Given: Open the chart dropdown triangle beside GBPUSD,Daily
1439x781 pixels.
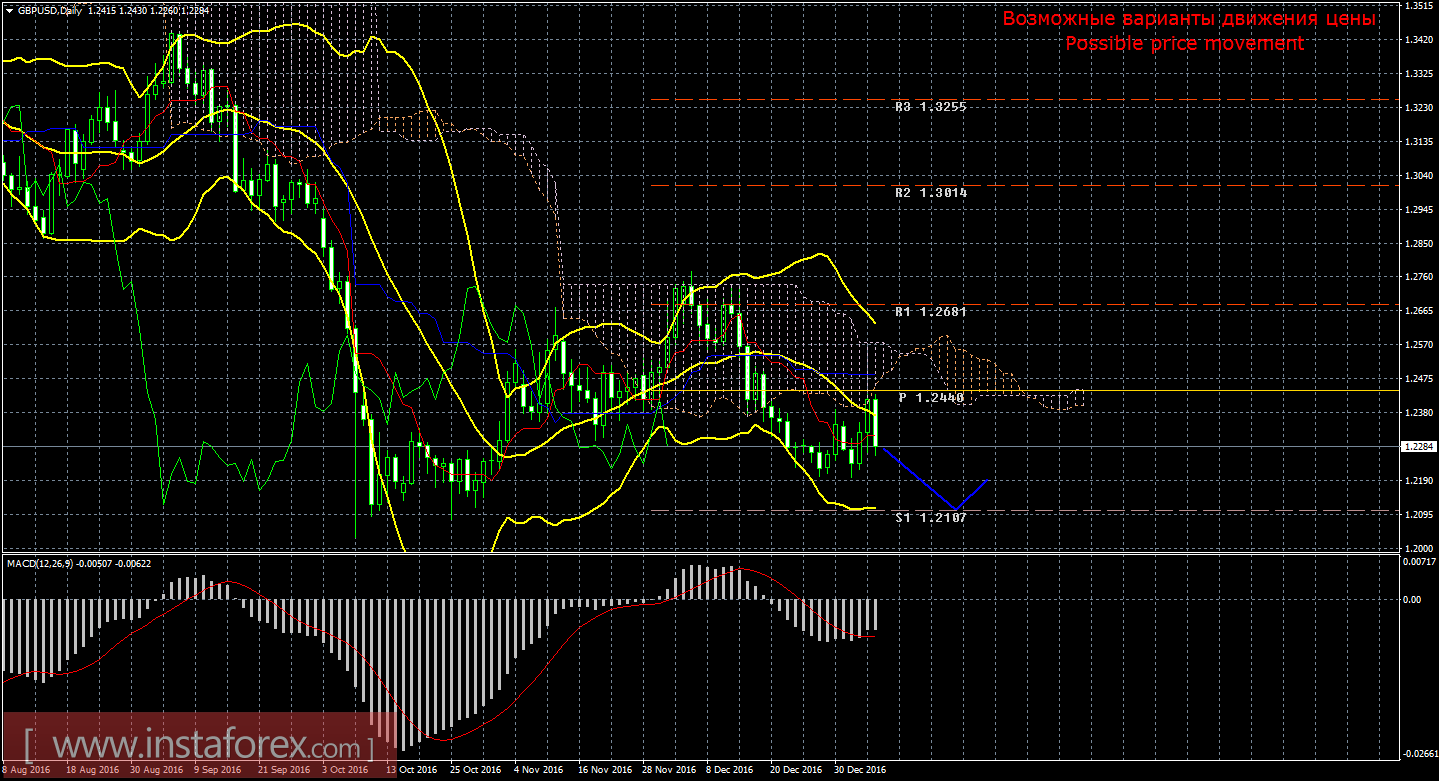Looking at the screenshot, I should pos(9,10).
